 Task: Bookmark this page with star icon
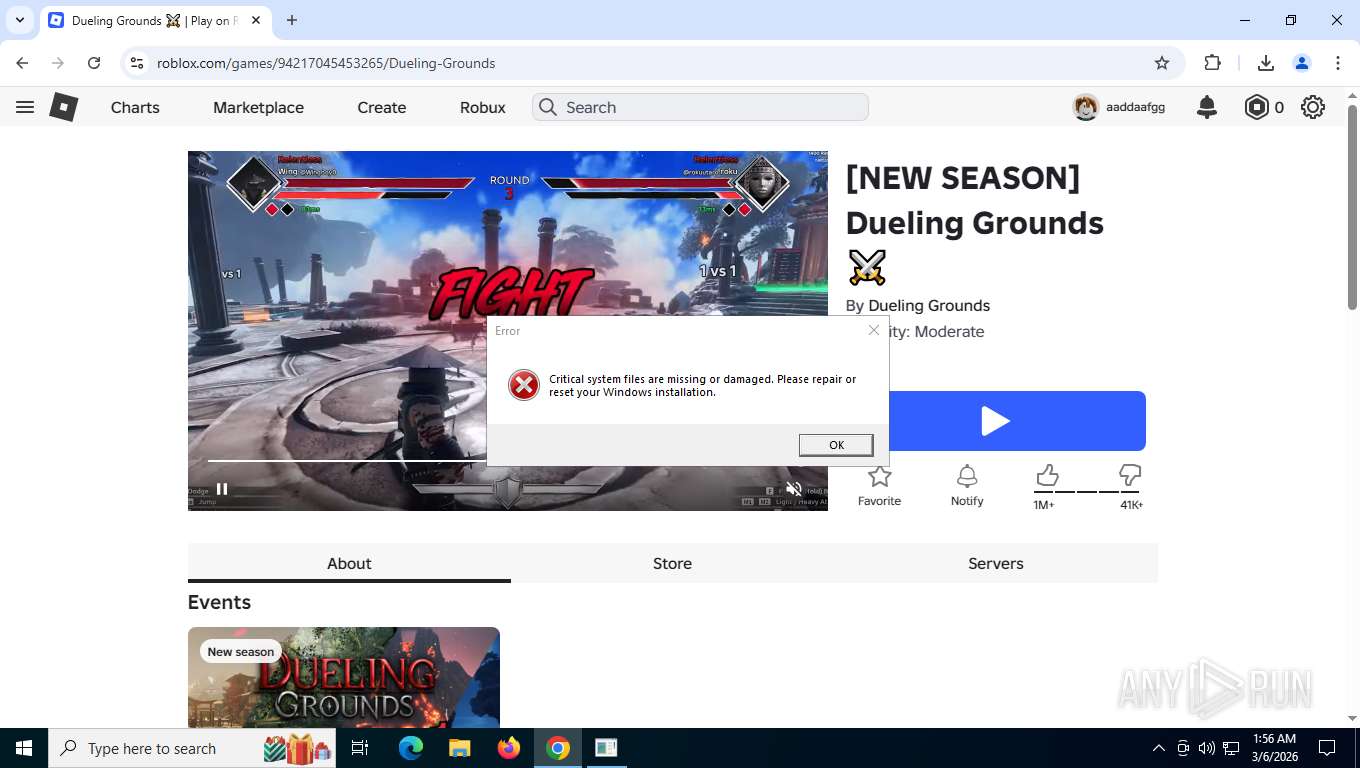coord(1162,63)
